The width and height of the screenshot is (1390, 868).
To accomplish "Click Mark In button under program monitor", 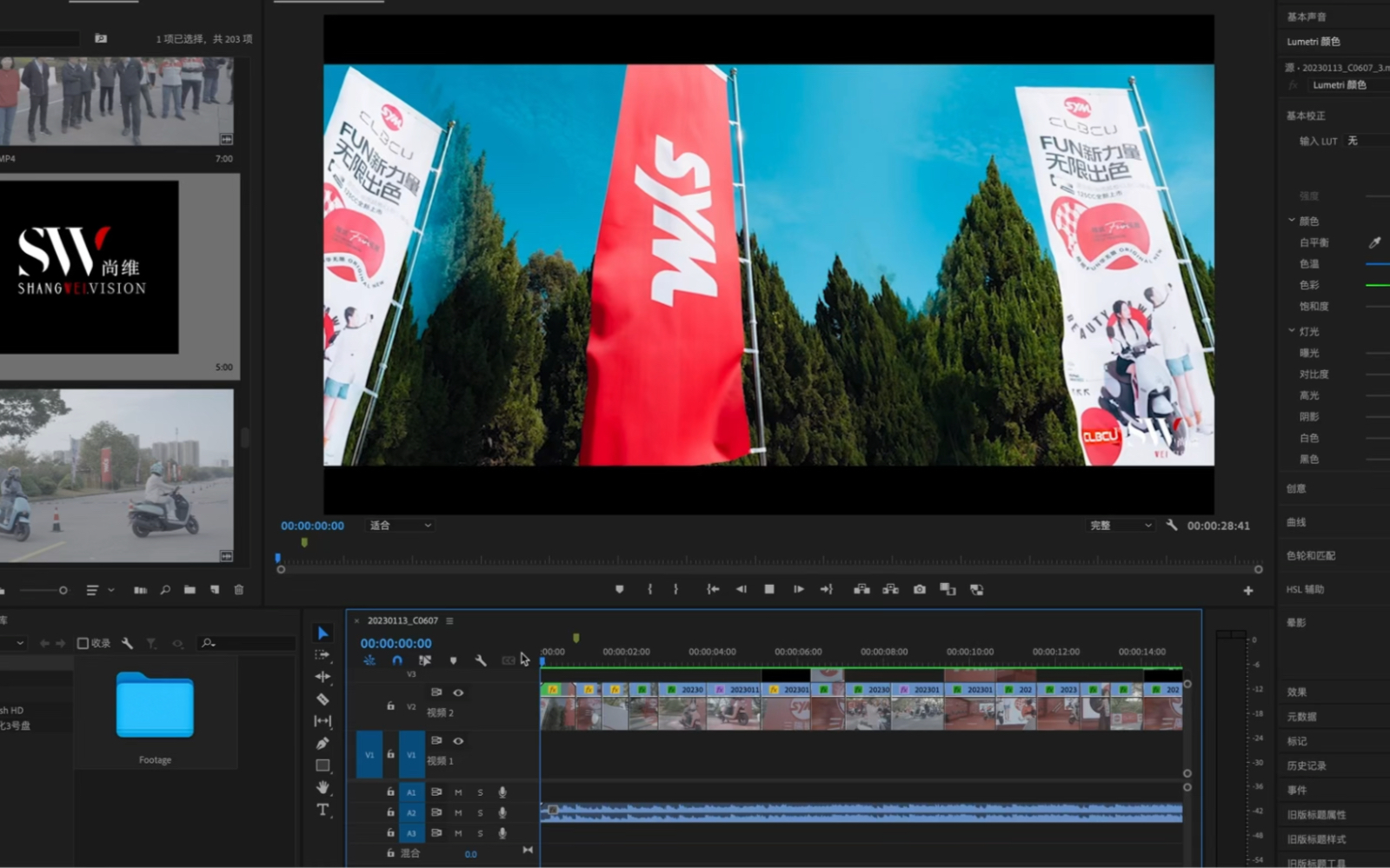I will (649, 589).
